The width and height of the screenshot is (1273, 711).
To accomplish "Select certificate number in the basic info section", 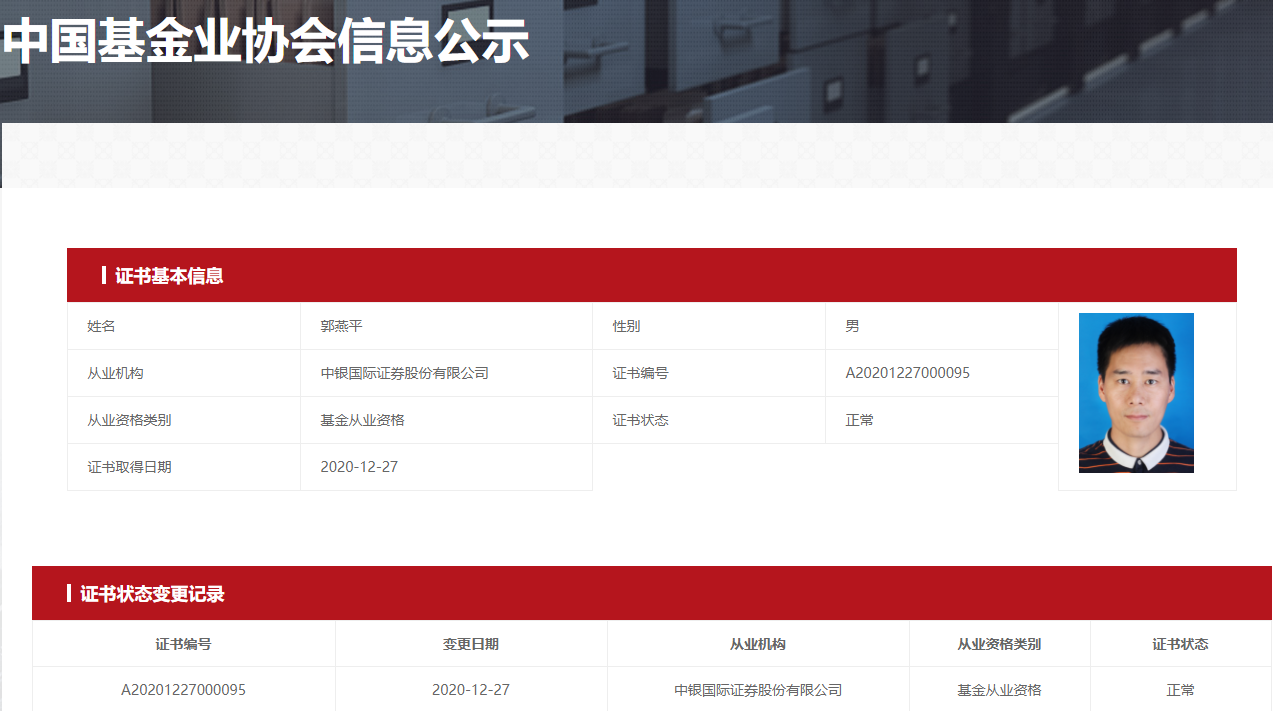I will 907,373.
